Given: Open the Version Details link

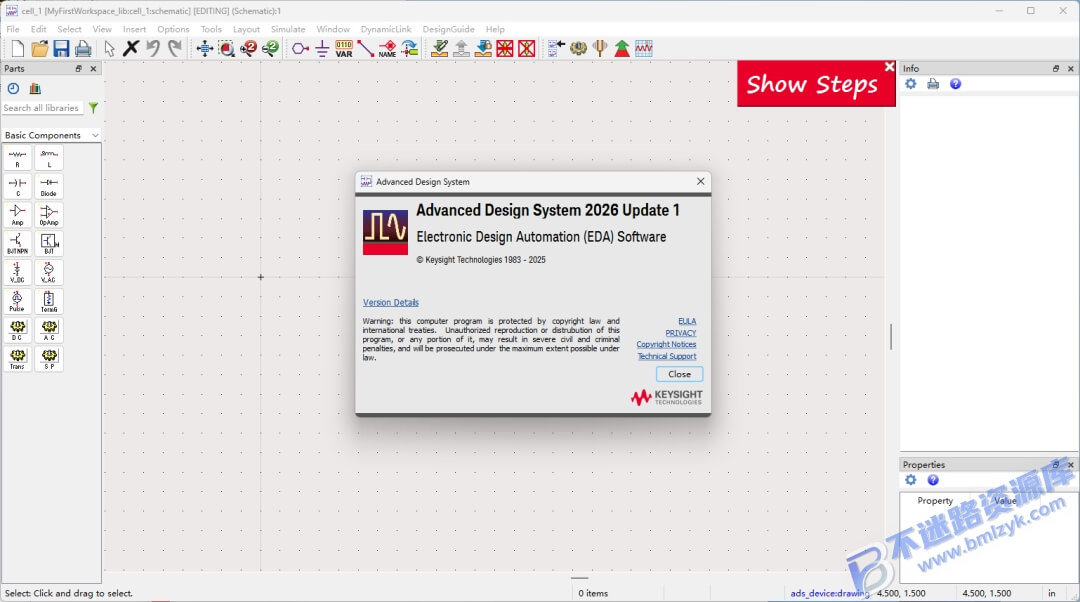Looking at the screenshot, I should 391,302.
